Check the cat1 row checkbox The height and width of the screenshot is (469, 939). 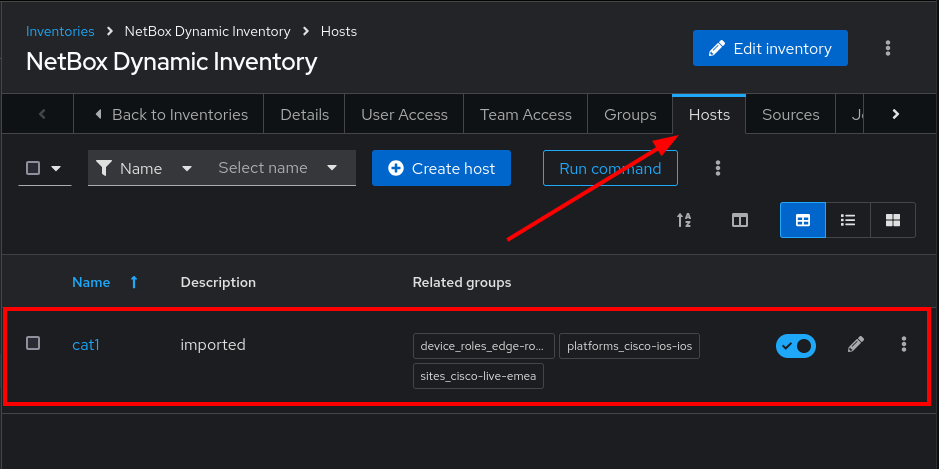pos(33,343)
